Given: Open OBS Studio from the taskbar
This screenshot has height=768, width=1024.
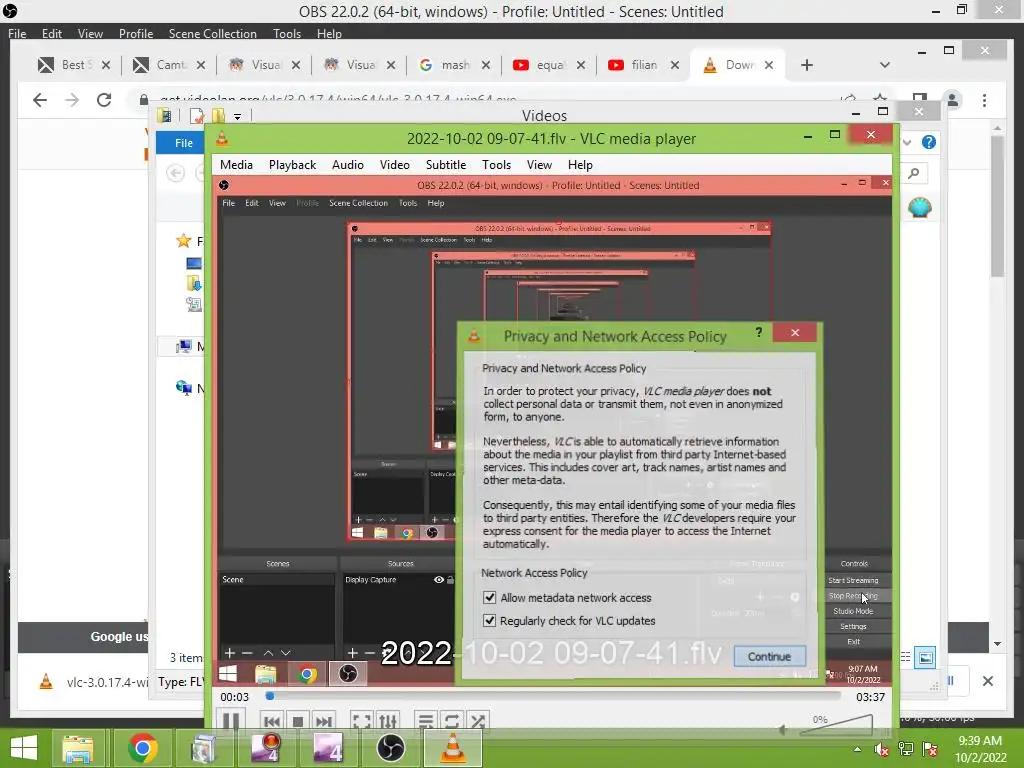Looking at the screenshot, I should tap(391, 748).
